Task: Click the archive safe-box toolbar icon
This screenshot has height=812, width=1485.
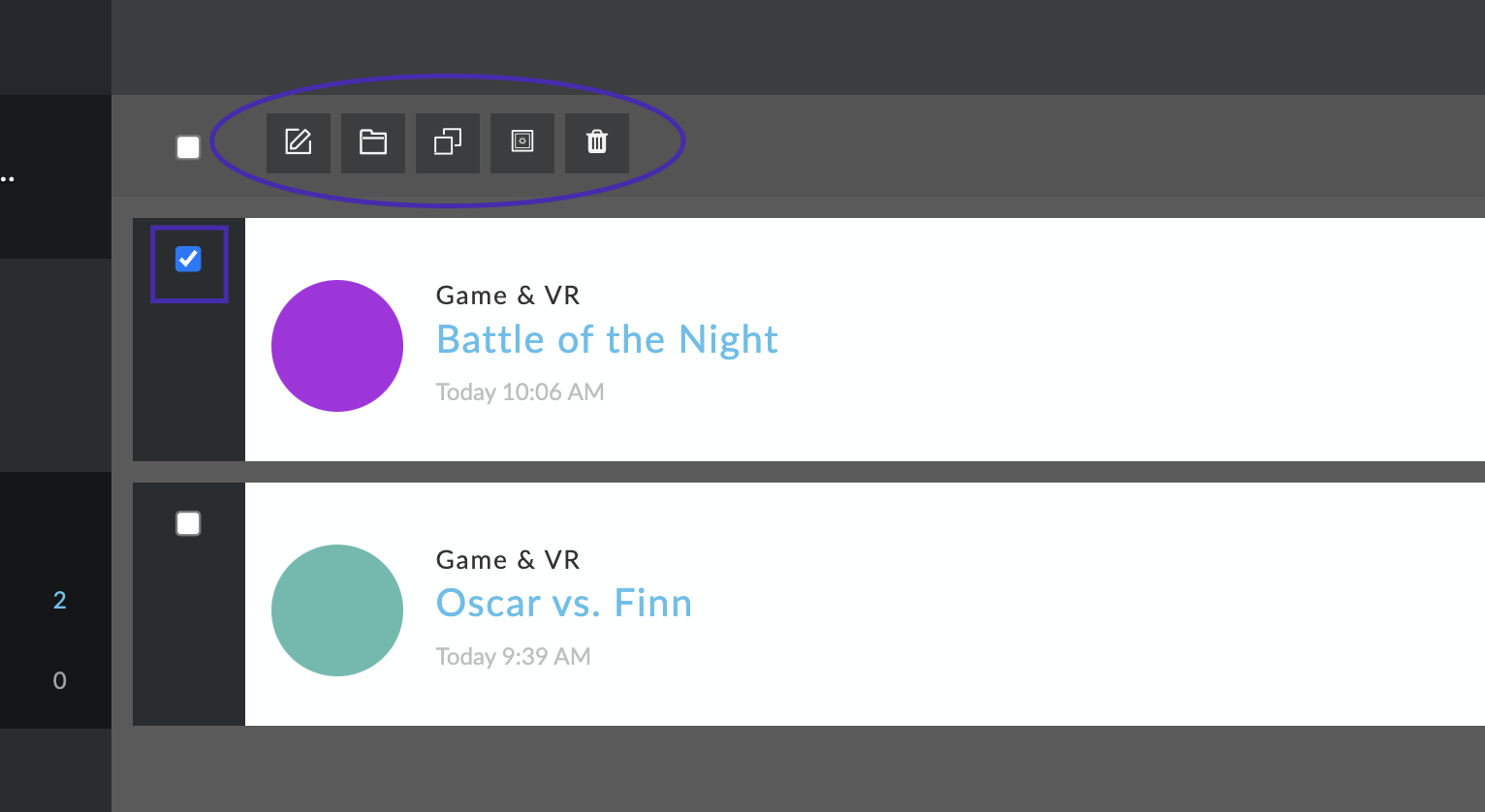Action: tap(522, 142)
